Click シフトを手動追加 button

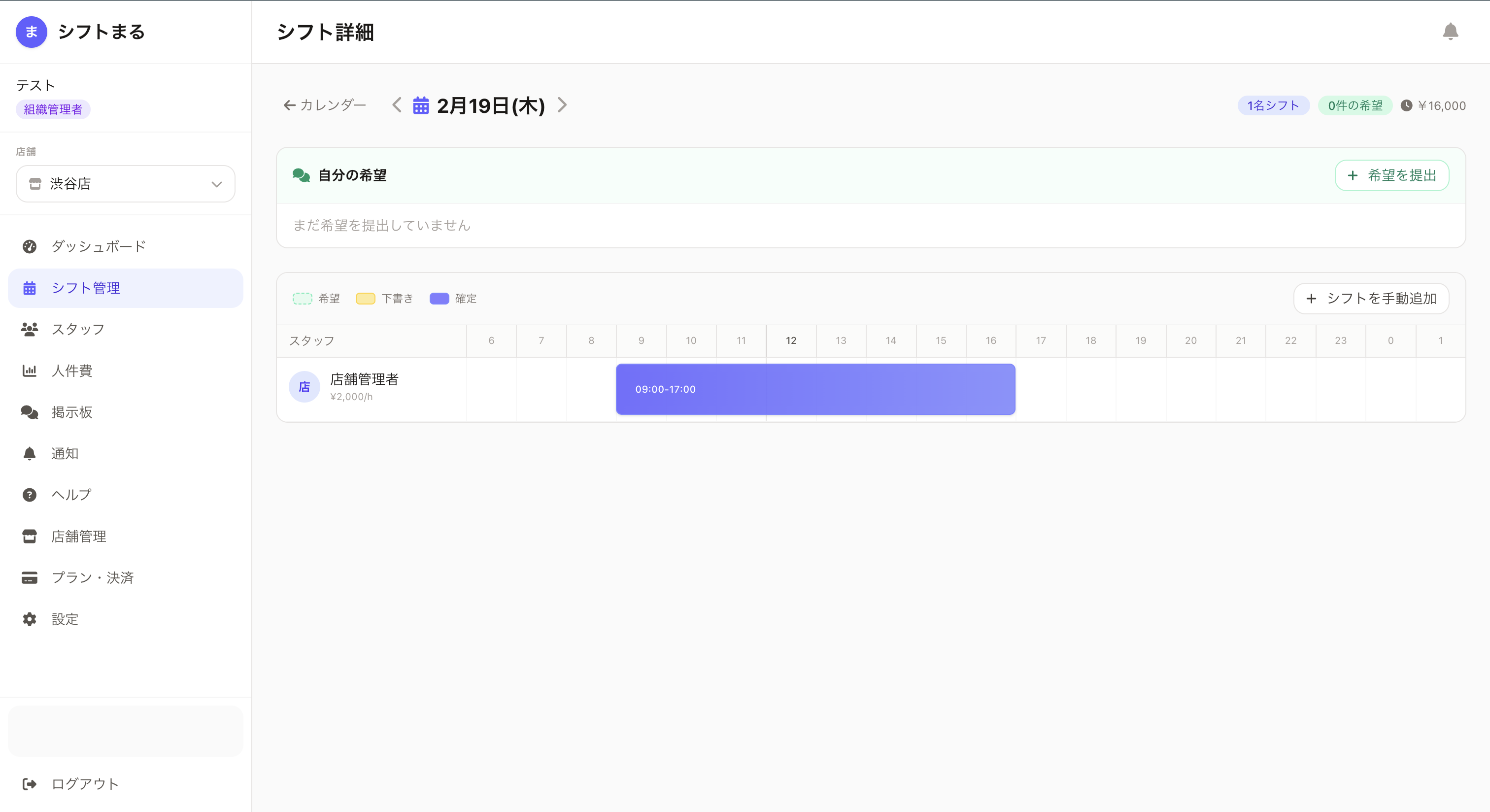tap(1371, 299)
